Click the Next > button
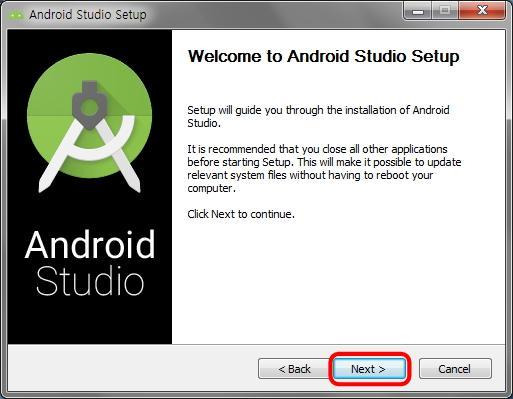Viewport: 513px width, 399px height. (369, 369)
